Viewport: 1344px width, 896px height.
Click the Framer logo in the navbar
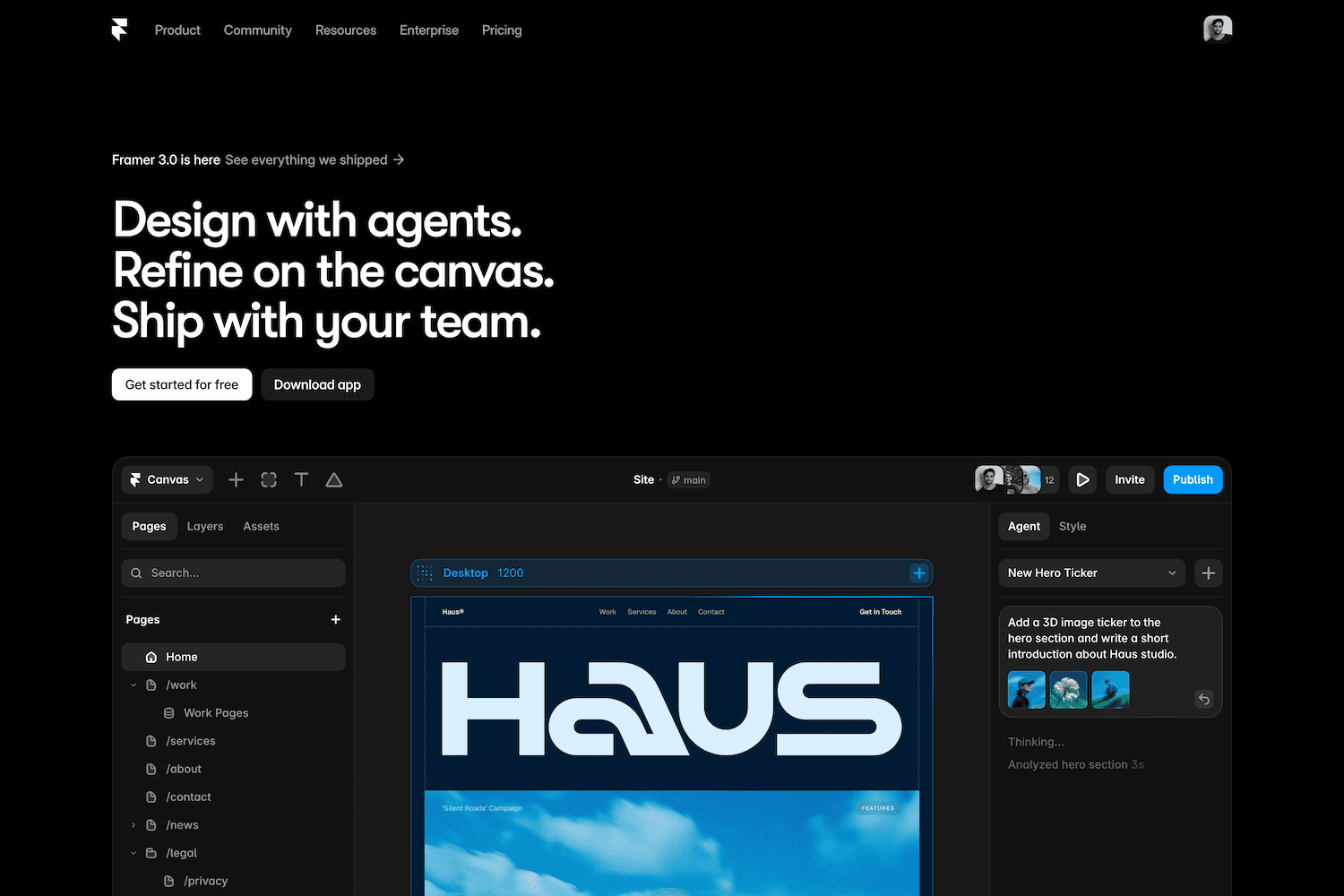(x=120, y=30)
